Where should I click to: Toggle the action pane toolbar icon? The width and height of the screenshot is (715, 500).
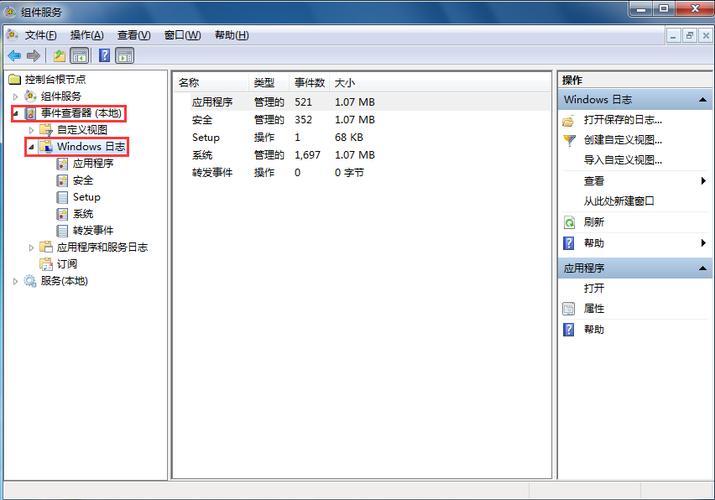tap(125, 56)
